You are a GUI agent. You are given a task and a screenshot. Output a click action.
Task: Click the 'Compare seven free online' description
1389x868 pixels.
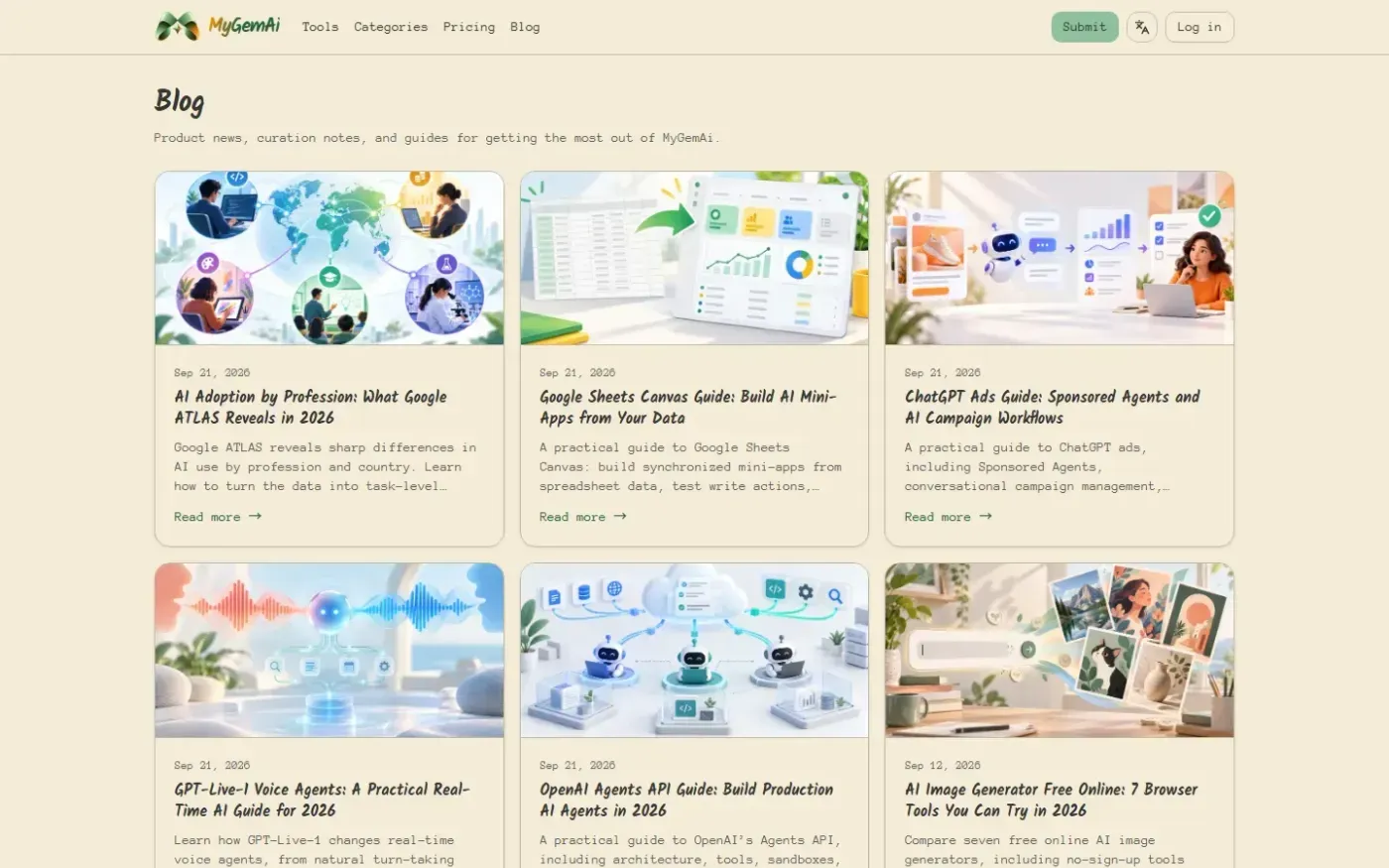pos(1044,850)
